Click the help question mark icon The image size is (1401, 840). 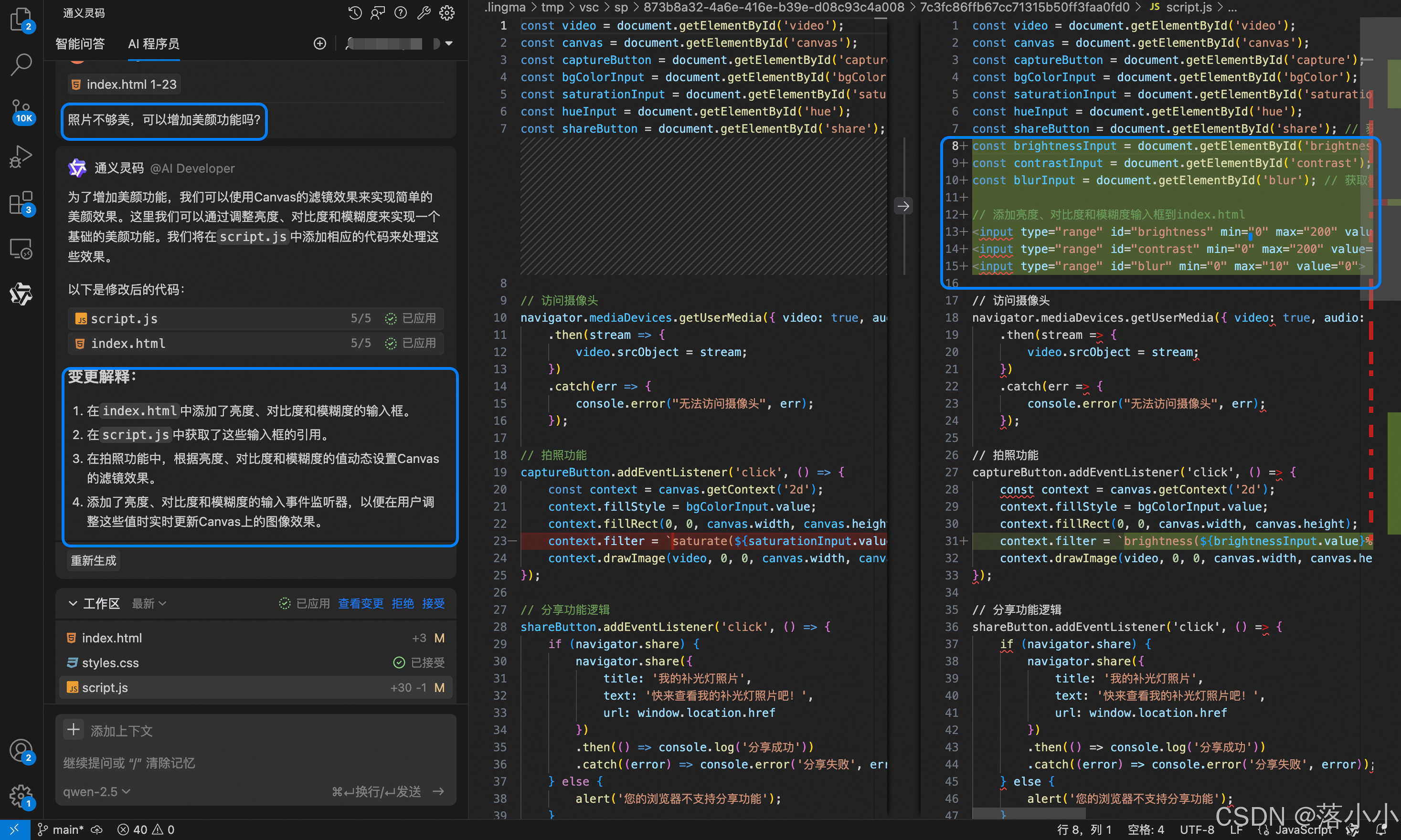400,12
